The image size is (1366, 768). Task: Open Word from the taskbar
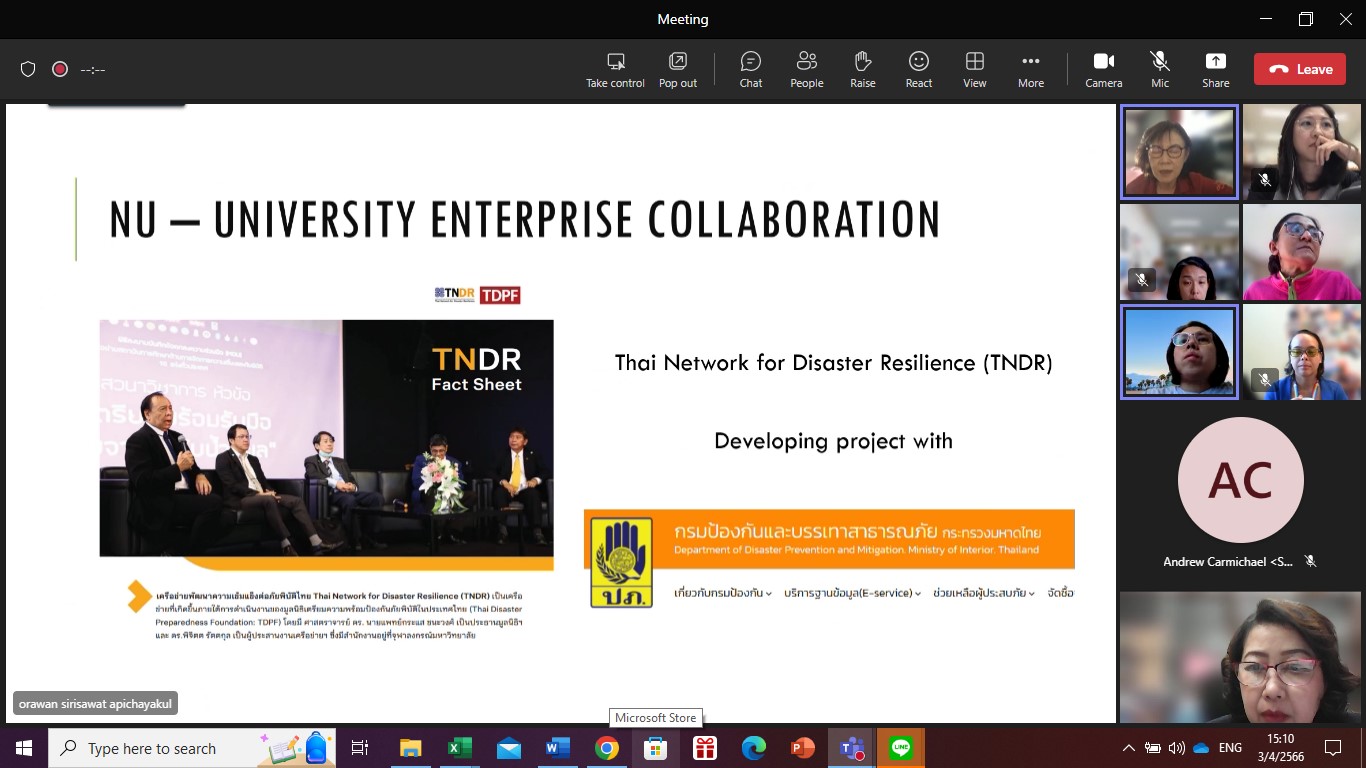[x=557, y=748]
